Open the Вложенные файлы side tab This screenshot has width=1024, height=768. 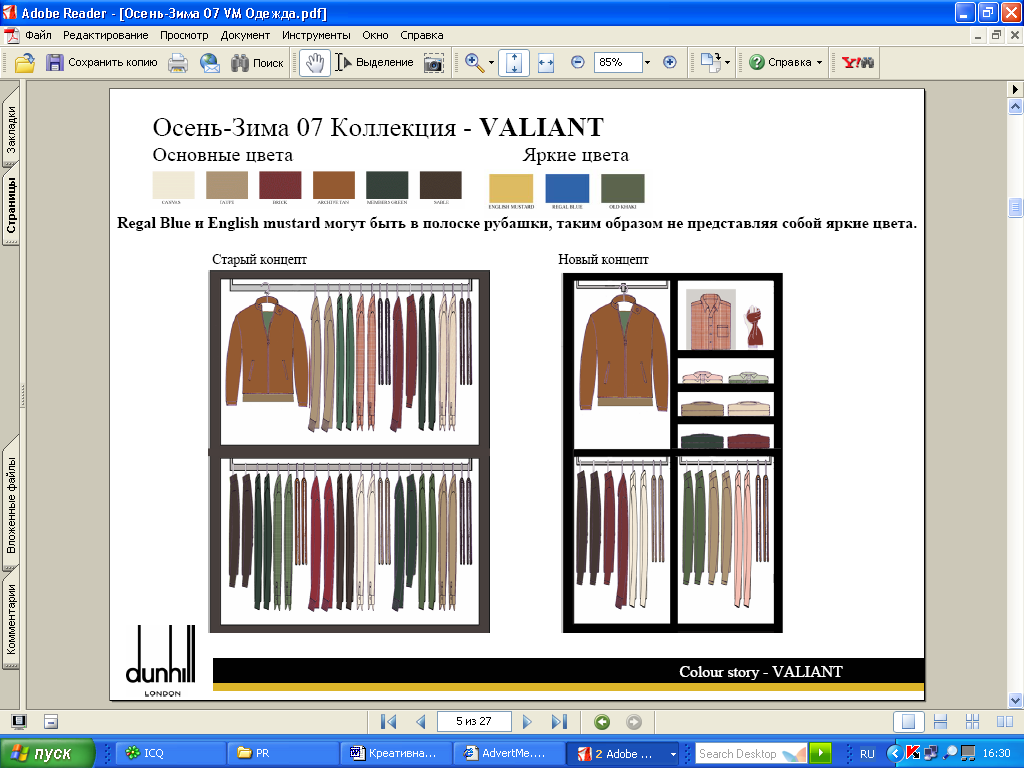pyautogui.click(x=11, y=505)
